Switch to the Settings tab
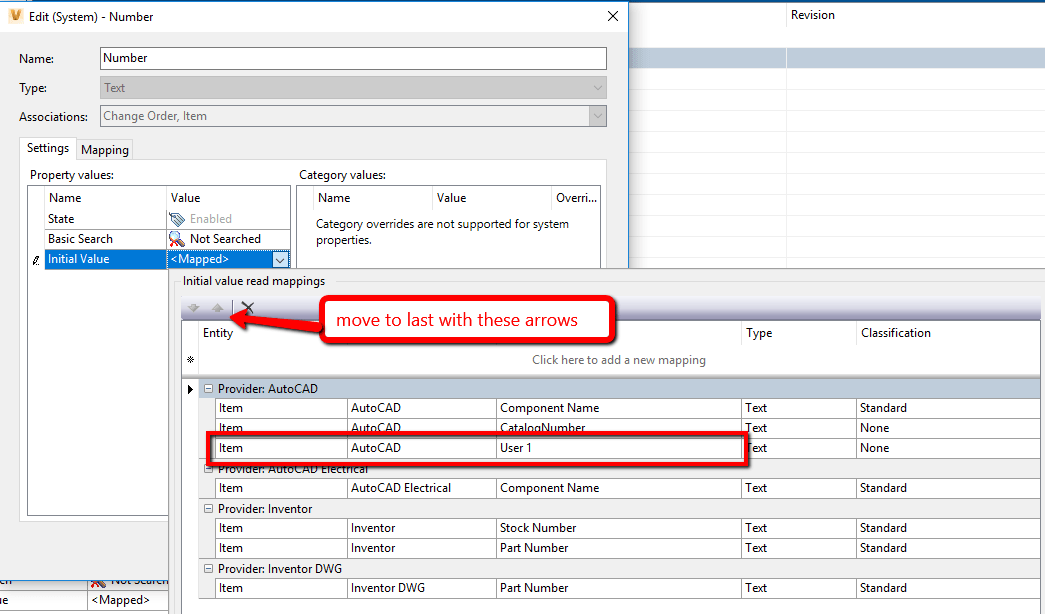 point(47,148)
